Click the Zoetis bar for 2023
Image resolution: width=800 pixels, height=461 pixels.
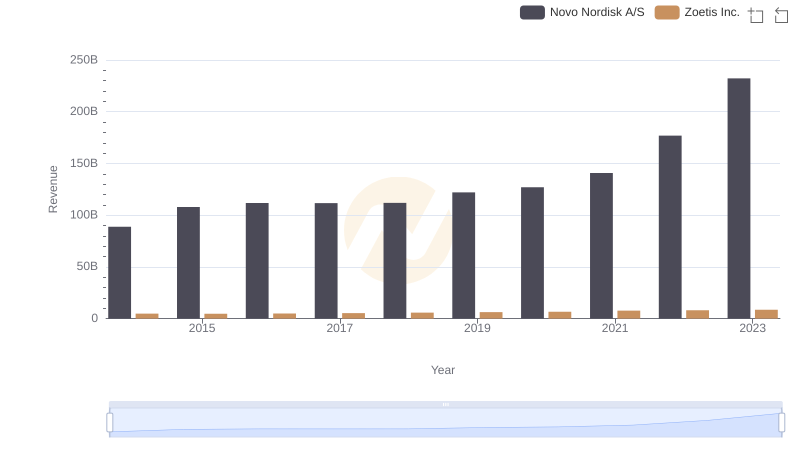766,314
